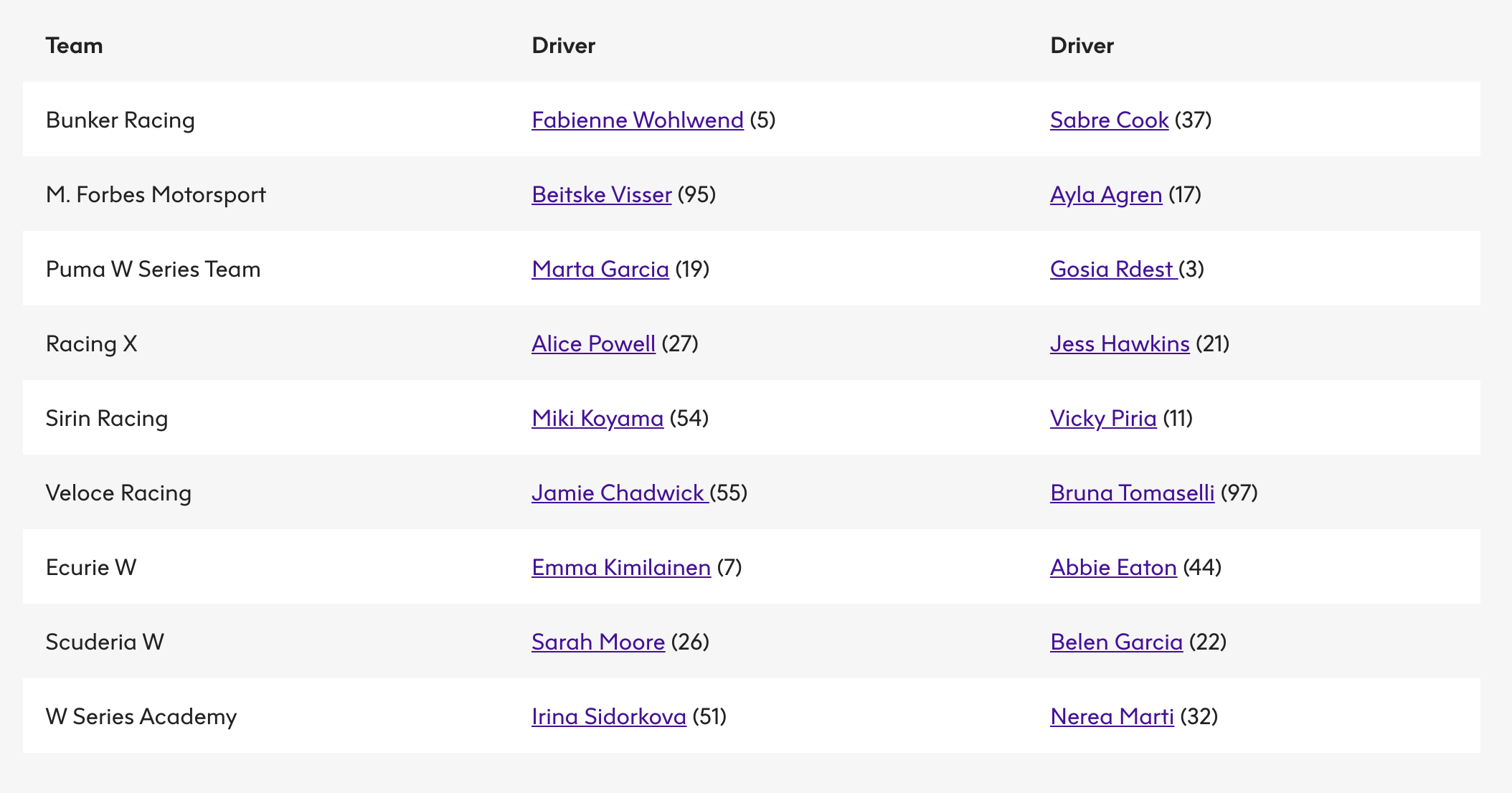Select the Belen Garcia link

click(x=1115, y=642)
